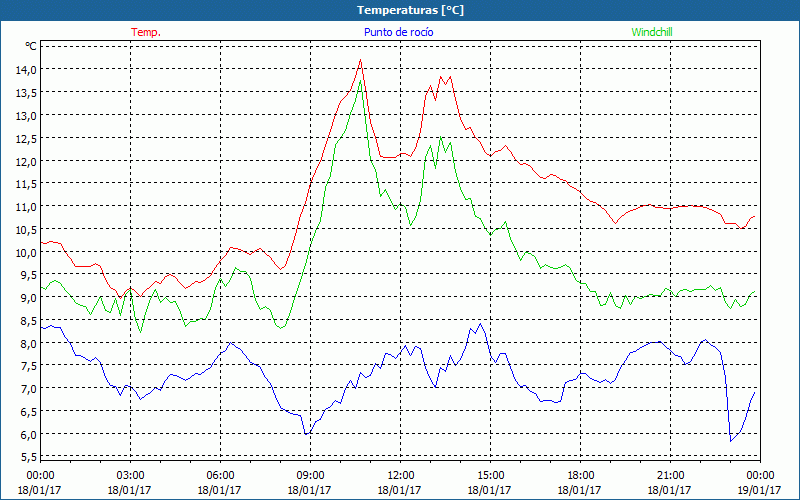Select the red 'Temp.' legend label
The image size is (800, 500).
point(146,32)
